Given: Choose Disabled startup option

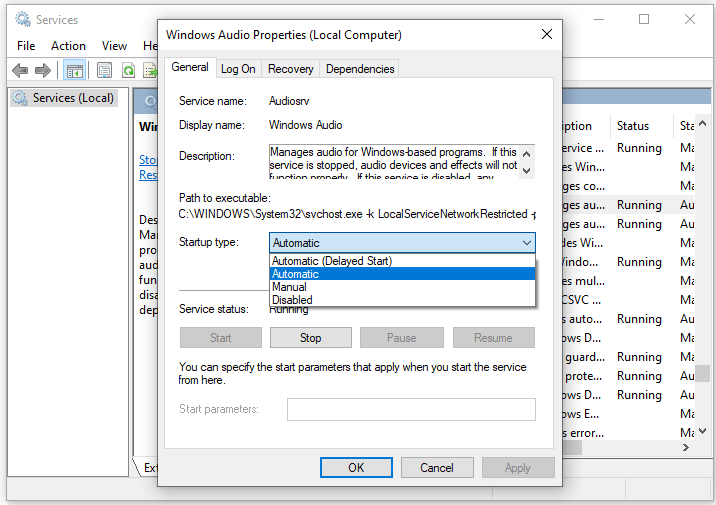Looking at the screenshot, I should pos(402,300).
